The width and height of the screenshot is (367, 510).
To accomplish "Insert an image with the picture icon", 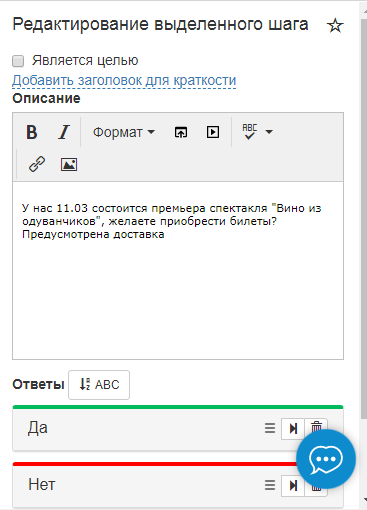I will (69, 164).
